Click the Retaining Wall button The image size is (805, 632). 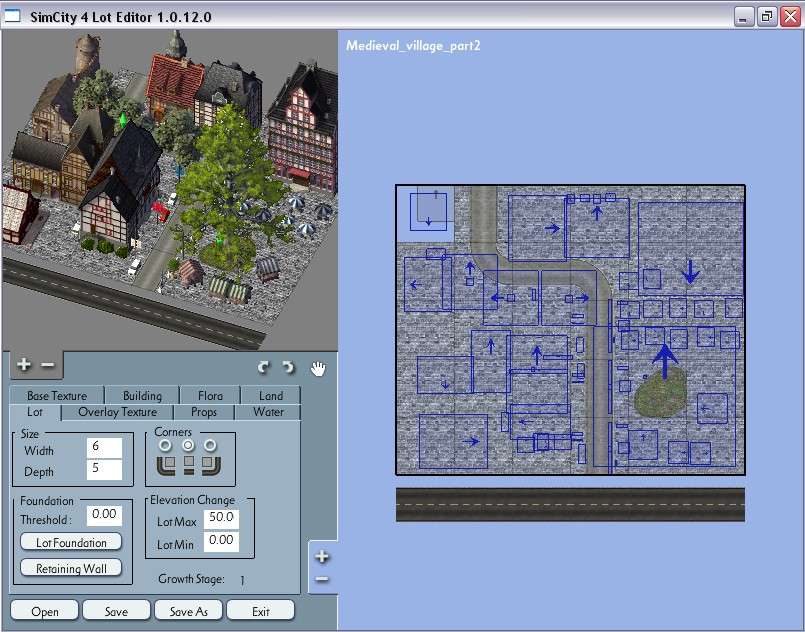[x=71, y=568]
